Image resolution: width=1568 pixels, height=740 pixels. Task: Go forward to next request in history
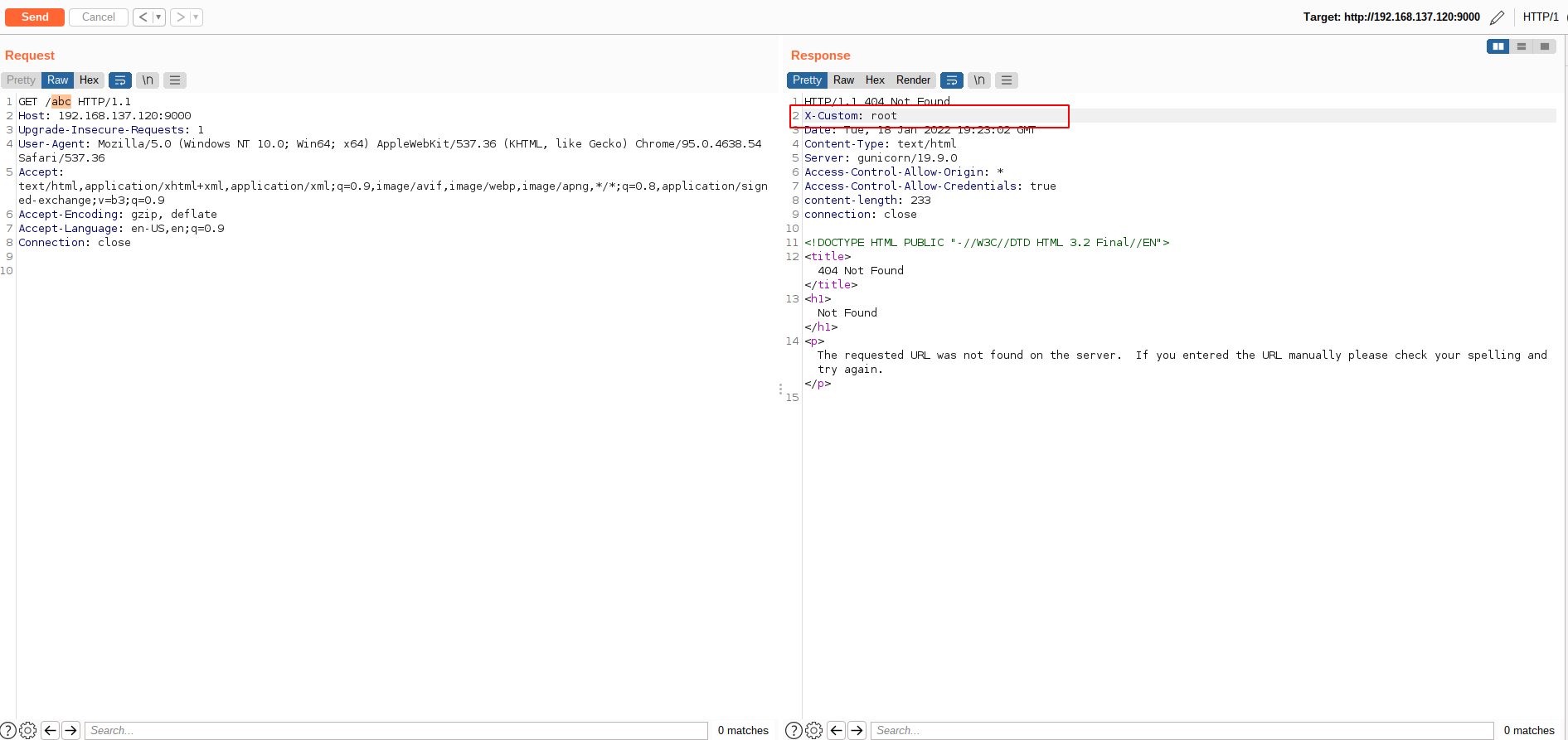click(180, 17)
